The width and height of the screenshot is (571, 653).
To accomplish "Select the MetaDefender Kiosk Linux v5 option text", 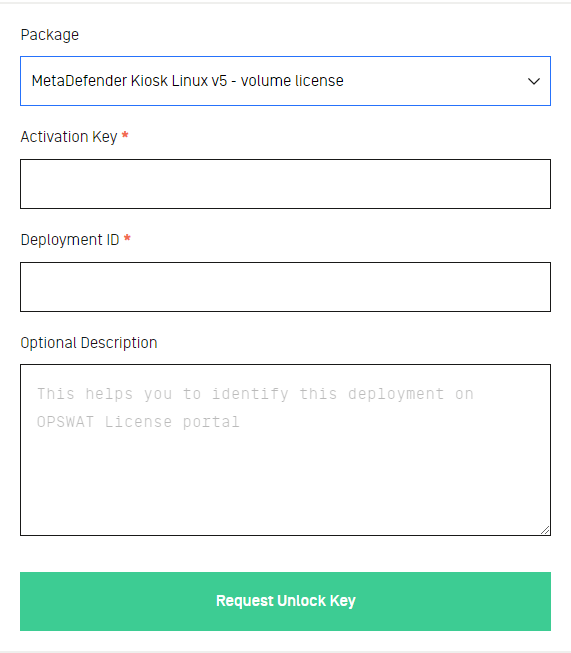I will [129, 81].
